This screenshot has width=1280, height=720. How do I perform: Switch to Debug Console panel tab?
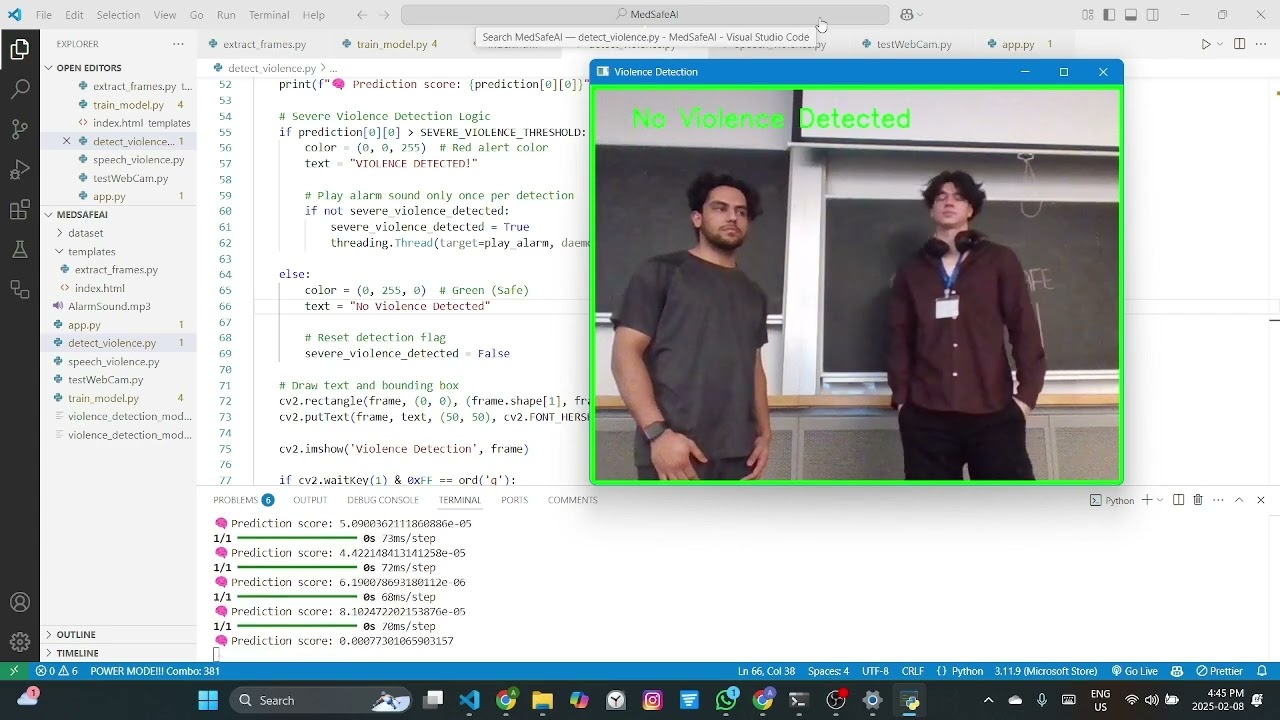click(x=383, y=500)
